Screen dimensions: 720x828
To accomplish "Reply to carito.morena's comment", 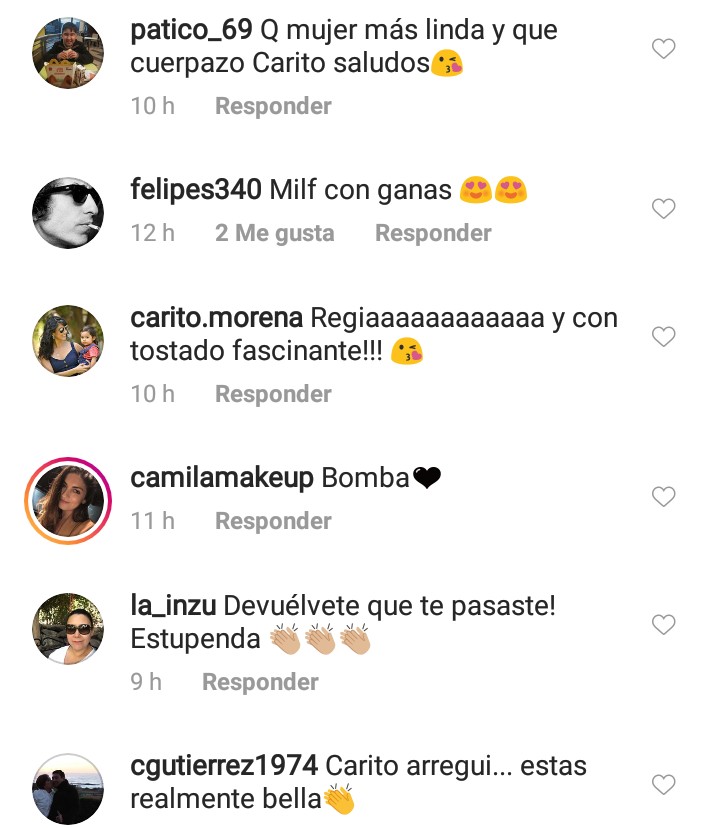I will pyautogui.click(x=273, y=394).
